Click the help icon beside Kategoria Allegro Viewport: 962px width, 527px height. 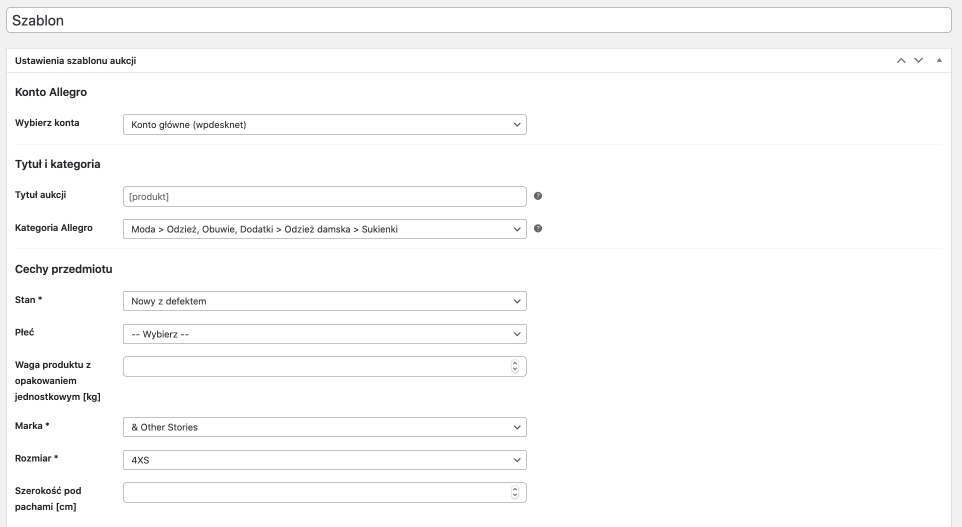click(x=538, y=228)
